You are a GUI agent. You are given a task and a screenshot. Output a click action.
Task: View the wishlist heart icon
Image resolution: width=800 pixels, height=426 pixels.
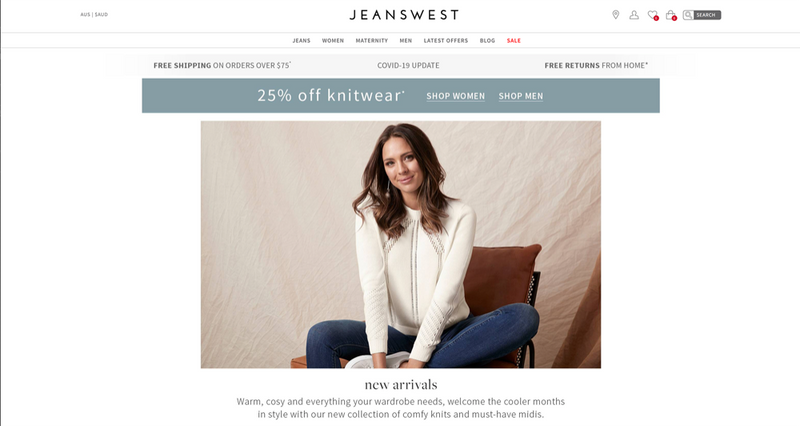coord(653,15)
